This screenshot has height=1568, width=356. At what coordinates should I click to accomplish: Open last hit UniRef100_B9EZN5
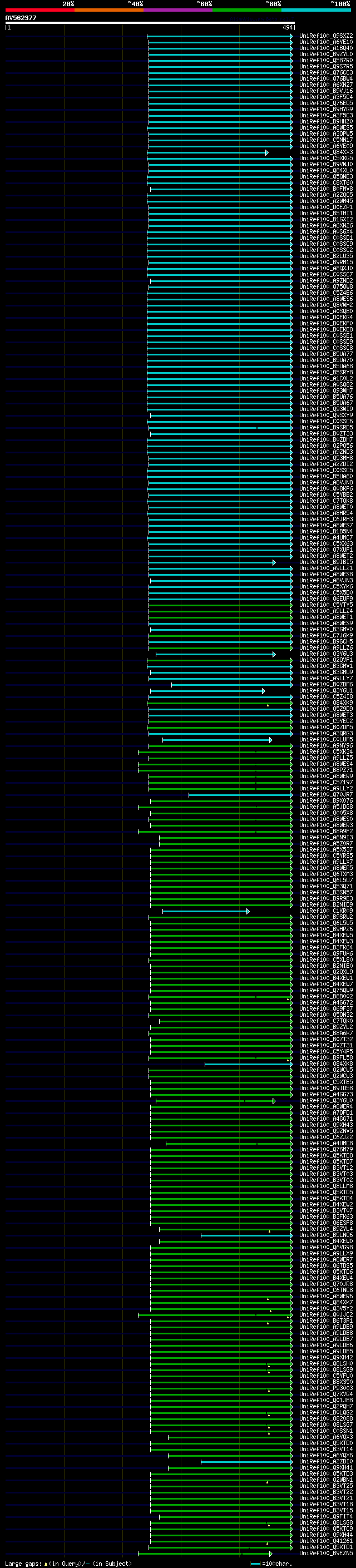(326, 1554)
